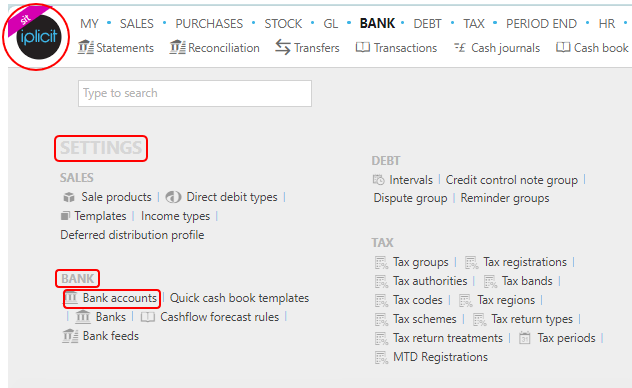The width and height of the screenshot is (632, 388).
Task: Click the Tax regions icon
Action: pyautogui.click(x=466, y=300)
